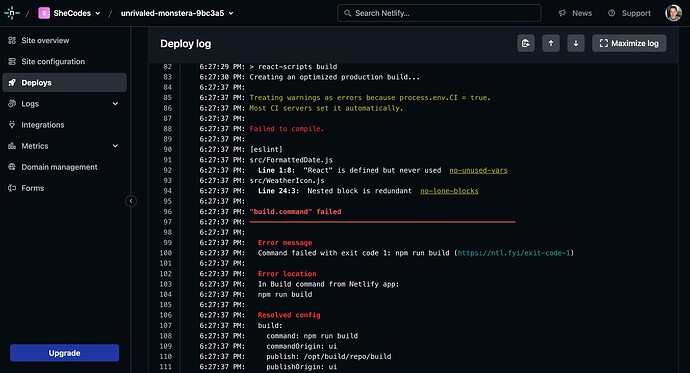
Task: Click the Deploys rocket icon
Action: (x=12, y=83)
